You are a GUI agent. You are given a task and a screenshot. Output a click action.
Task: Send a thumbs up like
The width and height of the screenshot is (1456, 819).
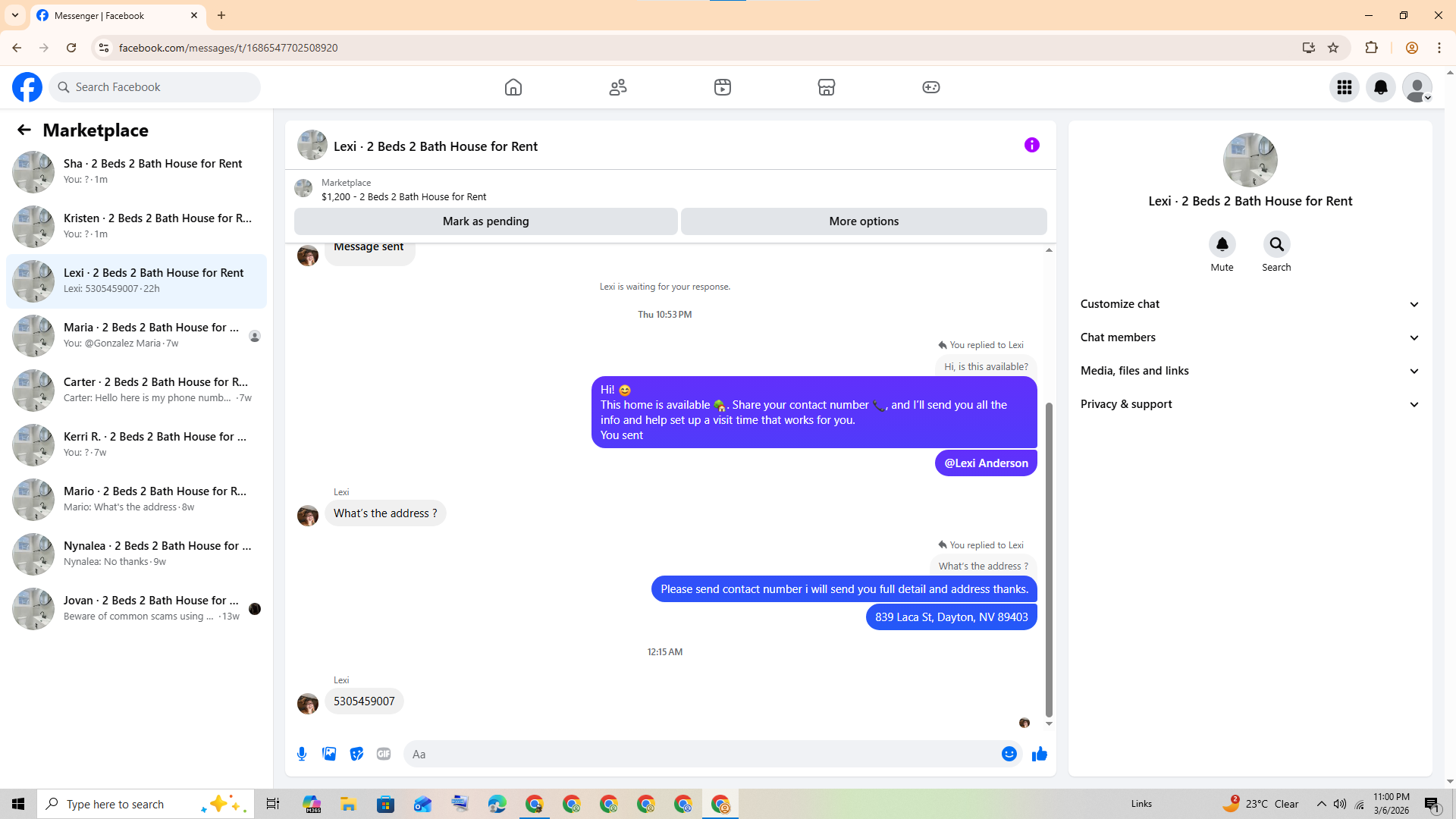pos(1039,754)
